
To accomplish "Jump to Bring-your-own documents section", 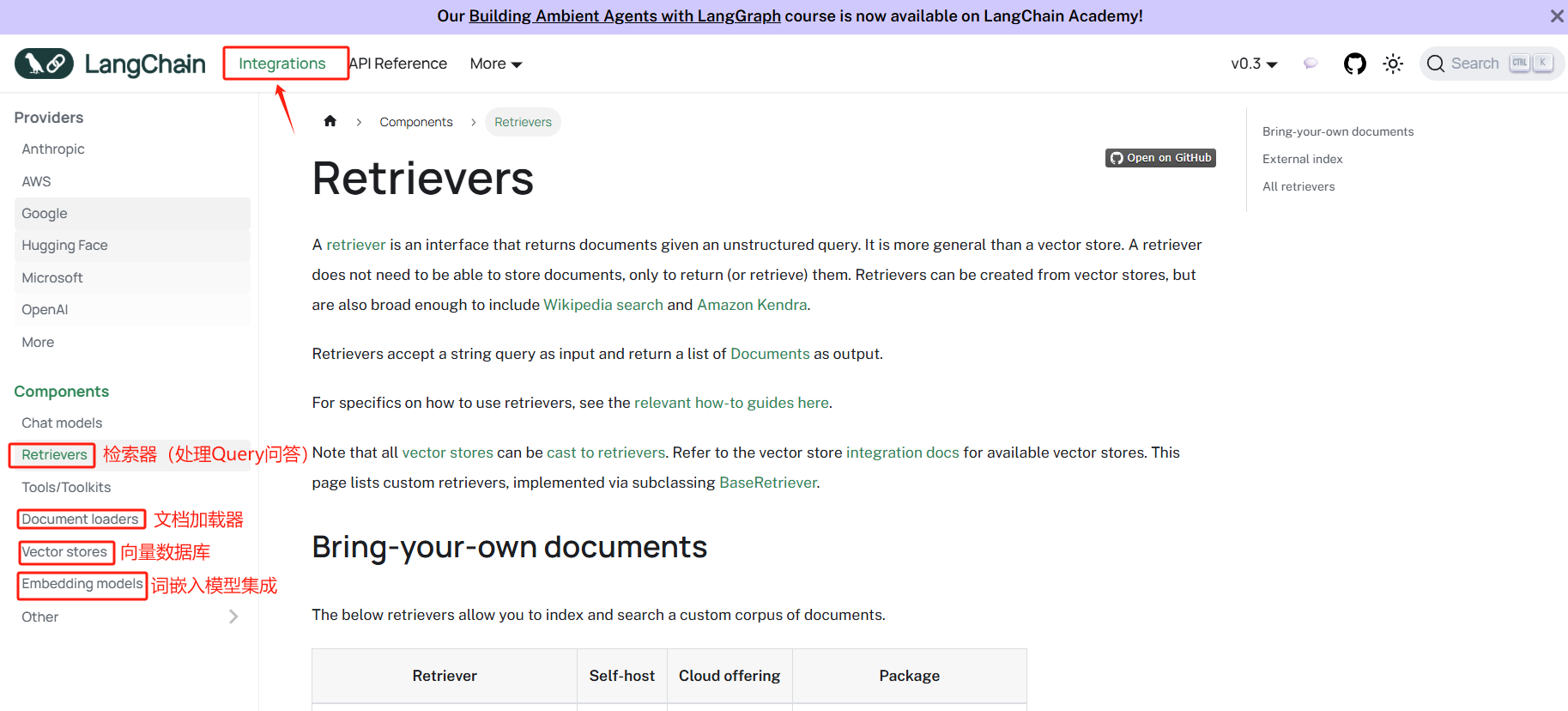I will tap(1338, 131).
